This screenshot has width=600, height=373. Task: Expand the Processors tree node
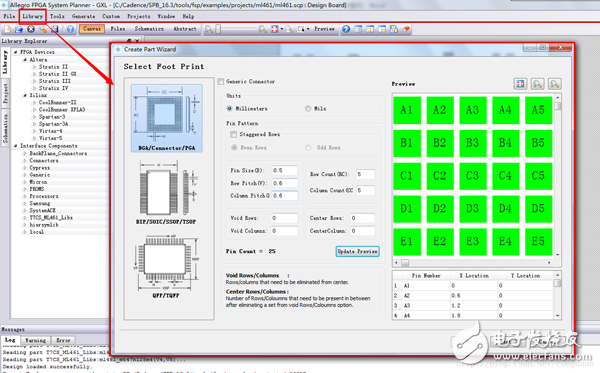point(25,196)
